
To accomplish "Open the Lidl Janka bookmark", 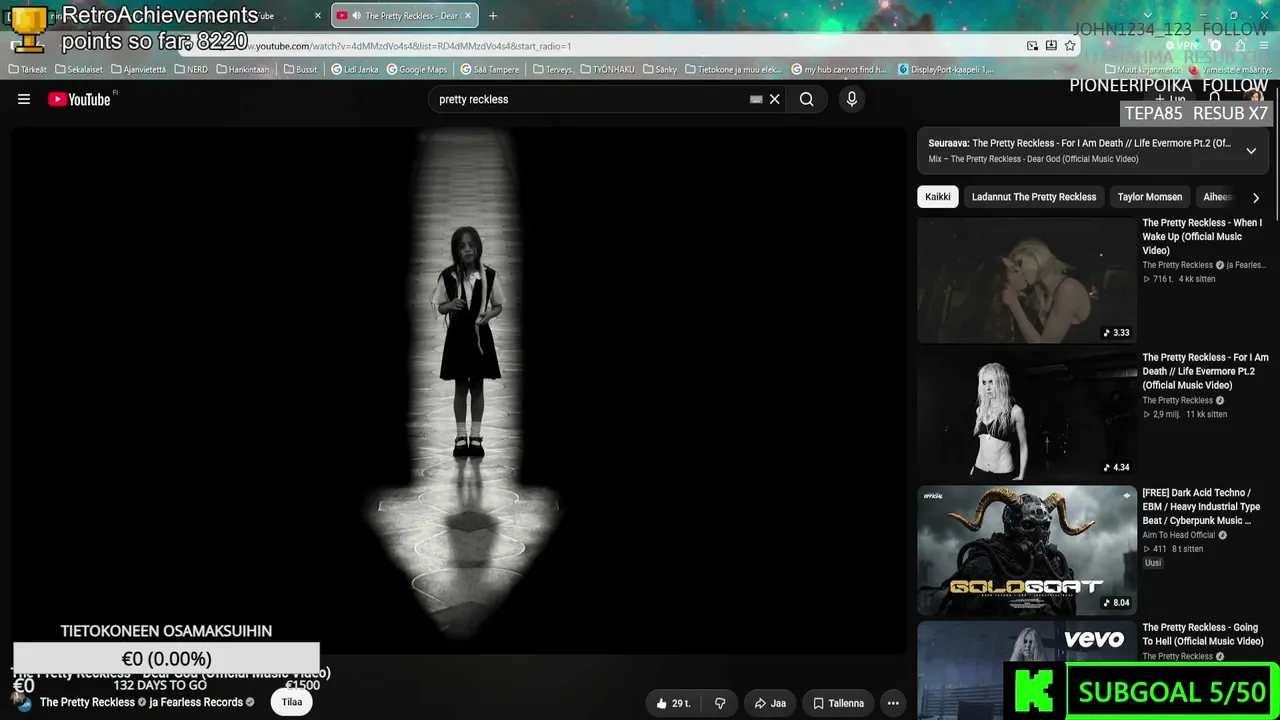I will (x=355, y=70).
